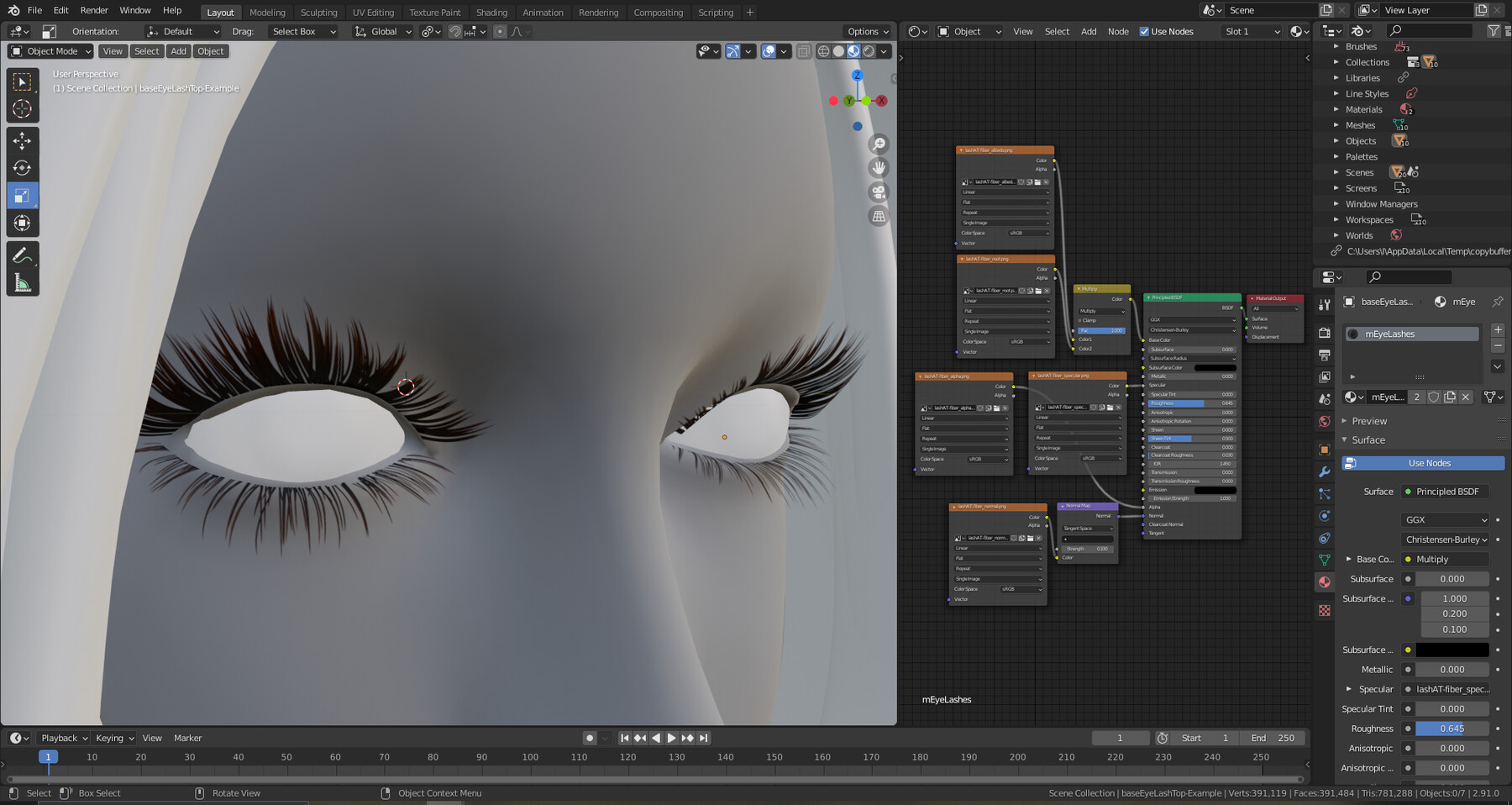Choose the Select Box tool in the toolbar
Viewport: 1512px width, 805px height.
click(x=23, y=82)
